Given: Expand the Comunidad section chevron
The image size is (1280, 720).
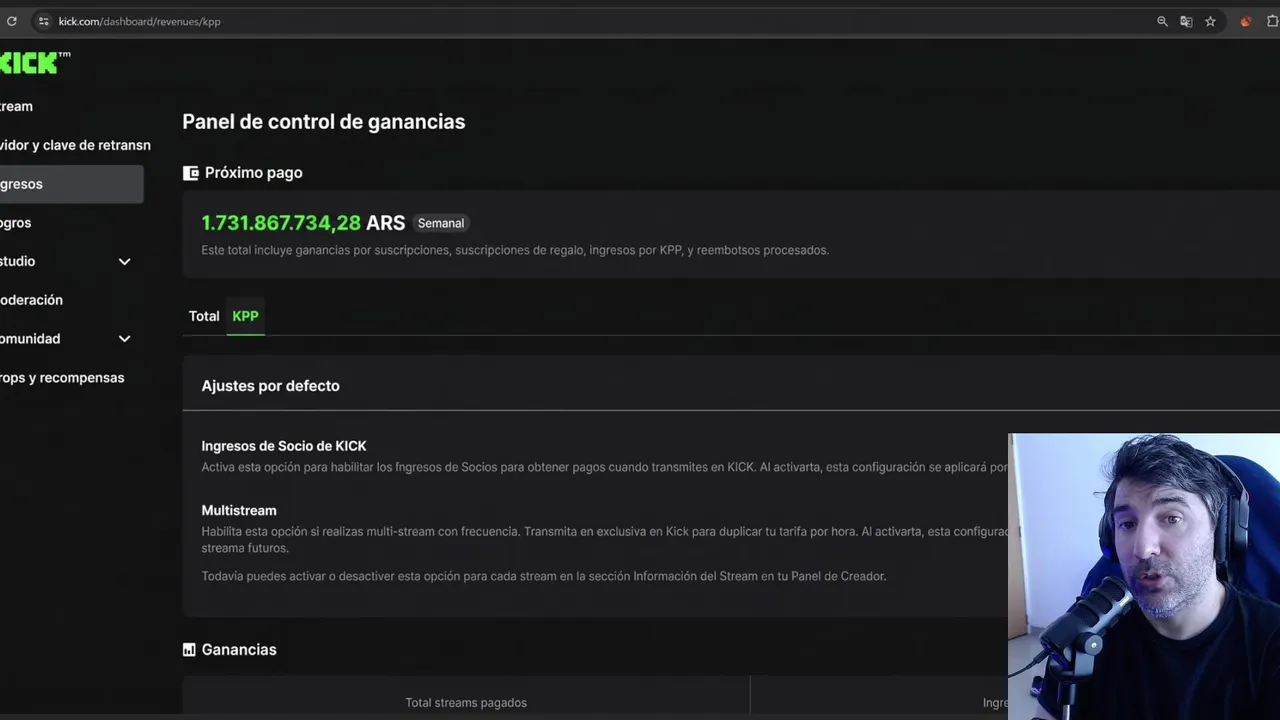Looking at the screenshot, I should 124,339.
